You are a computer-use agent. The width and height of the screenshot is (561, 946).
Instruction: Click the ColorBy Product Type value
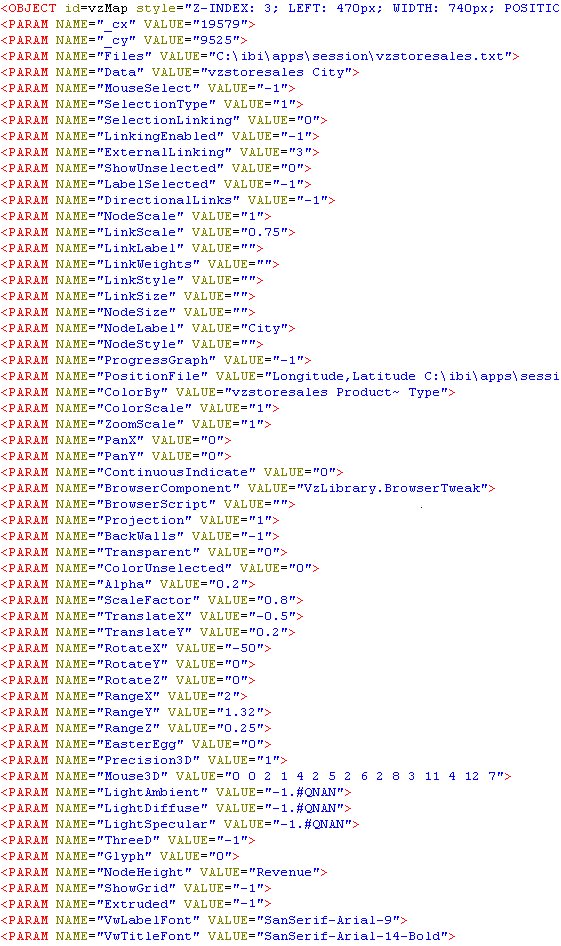pos(337,392)
